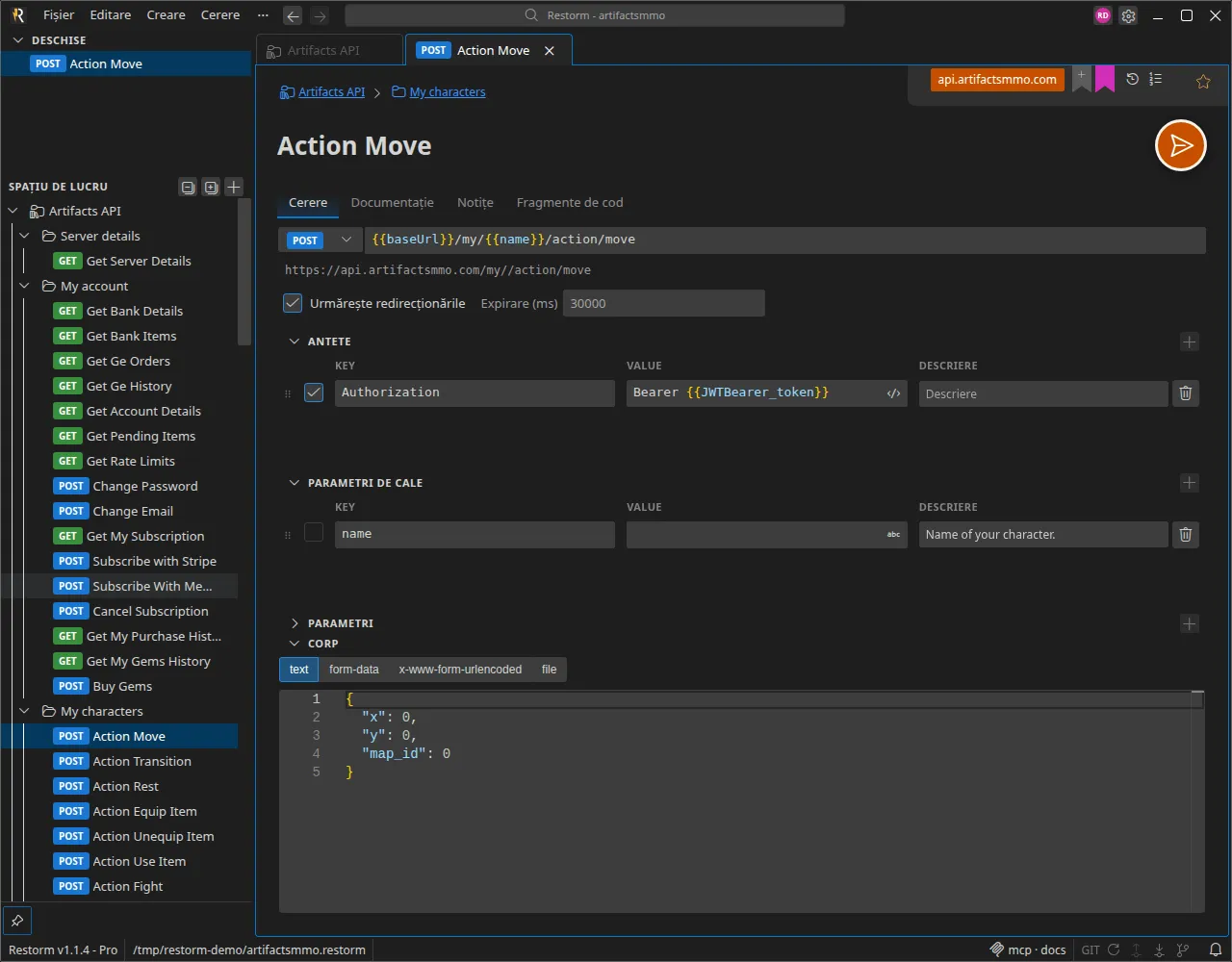Collapse the My account folder
This screenshot has width=1232, height=962.
pyautogui.click(x=26, y=287)
